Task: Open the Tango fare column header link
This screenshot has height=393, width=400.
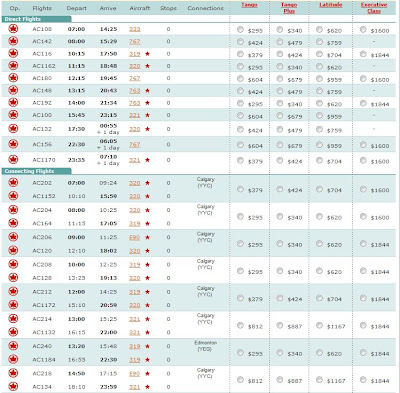Action: [x=249, y=5]
